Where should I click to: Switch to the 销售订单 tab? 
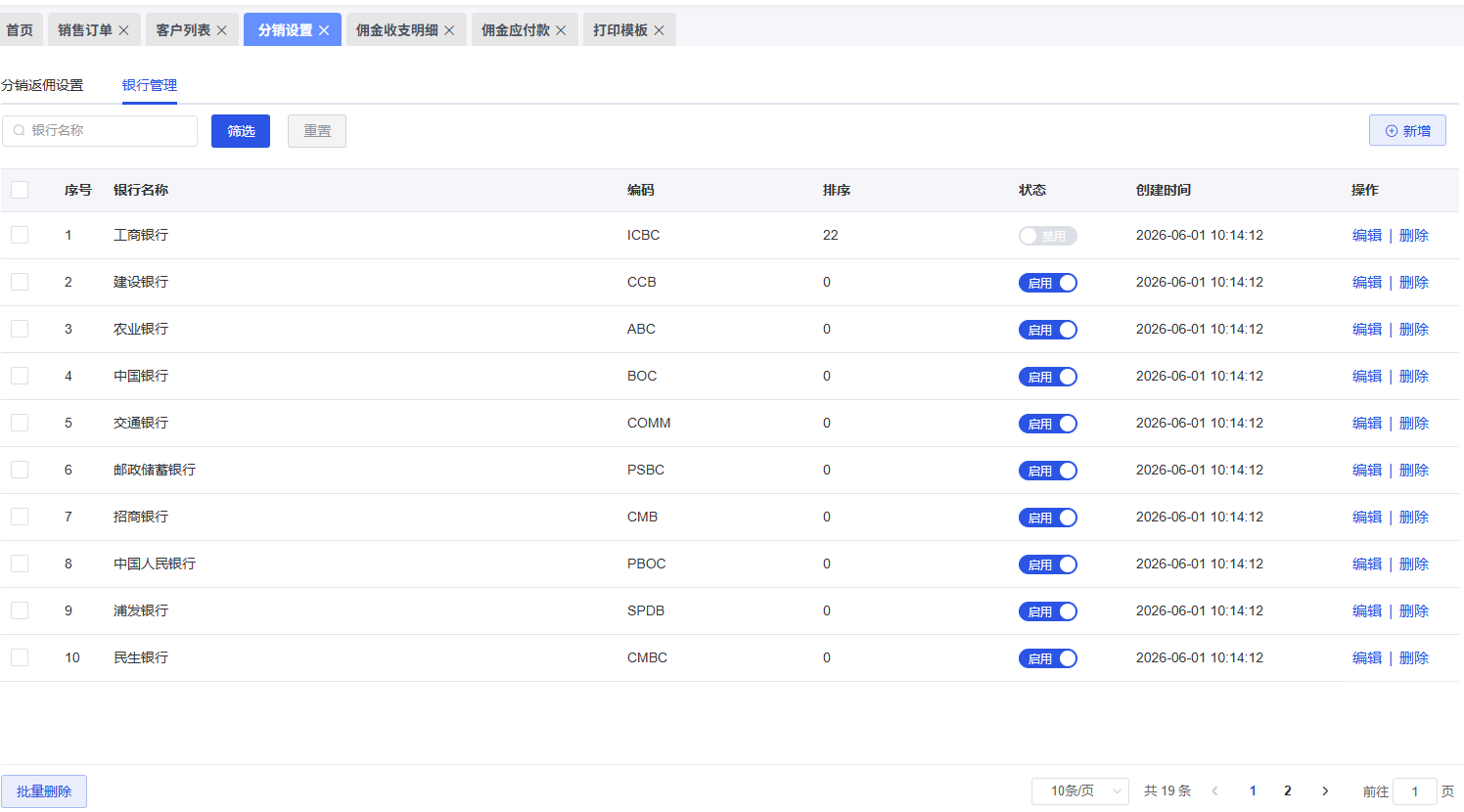(x=85, y=30)
